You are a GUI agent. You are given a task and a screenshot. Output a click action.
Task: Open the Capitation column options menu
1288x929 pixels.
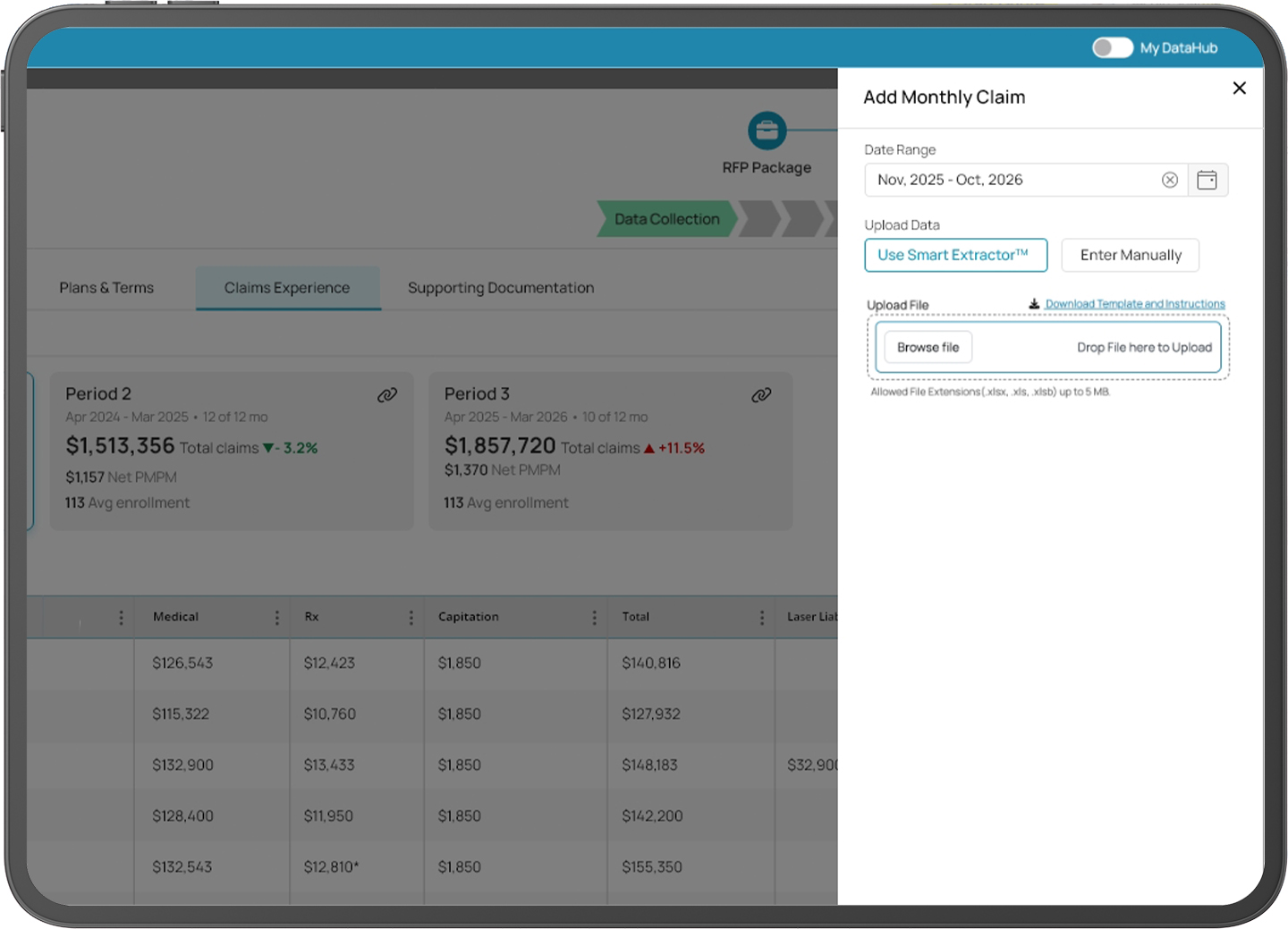point(594,618)
